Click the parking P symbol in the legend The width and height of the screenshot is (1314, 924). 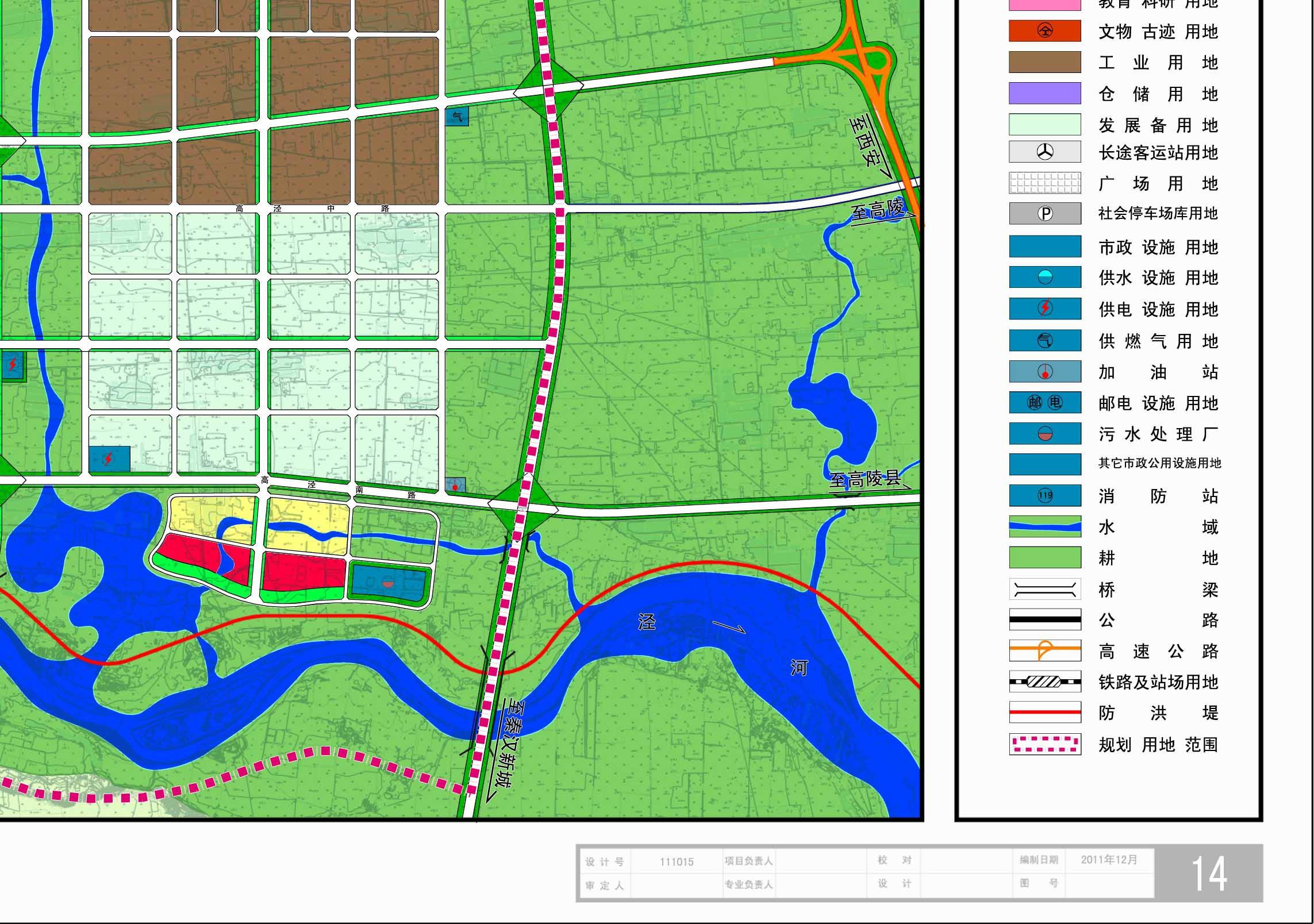pyautogui.click(x=1045, y=214)
